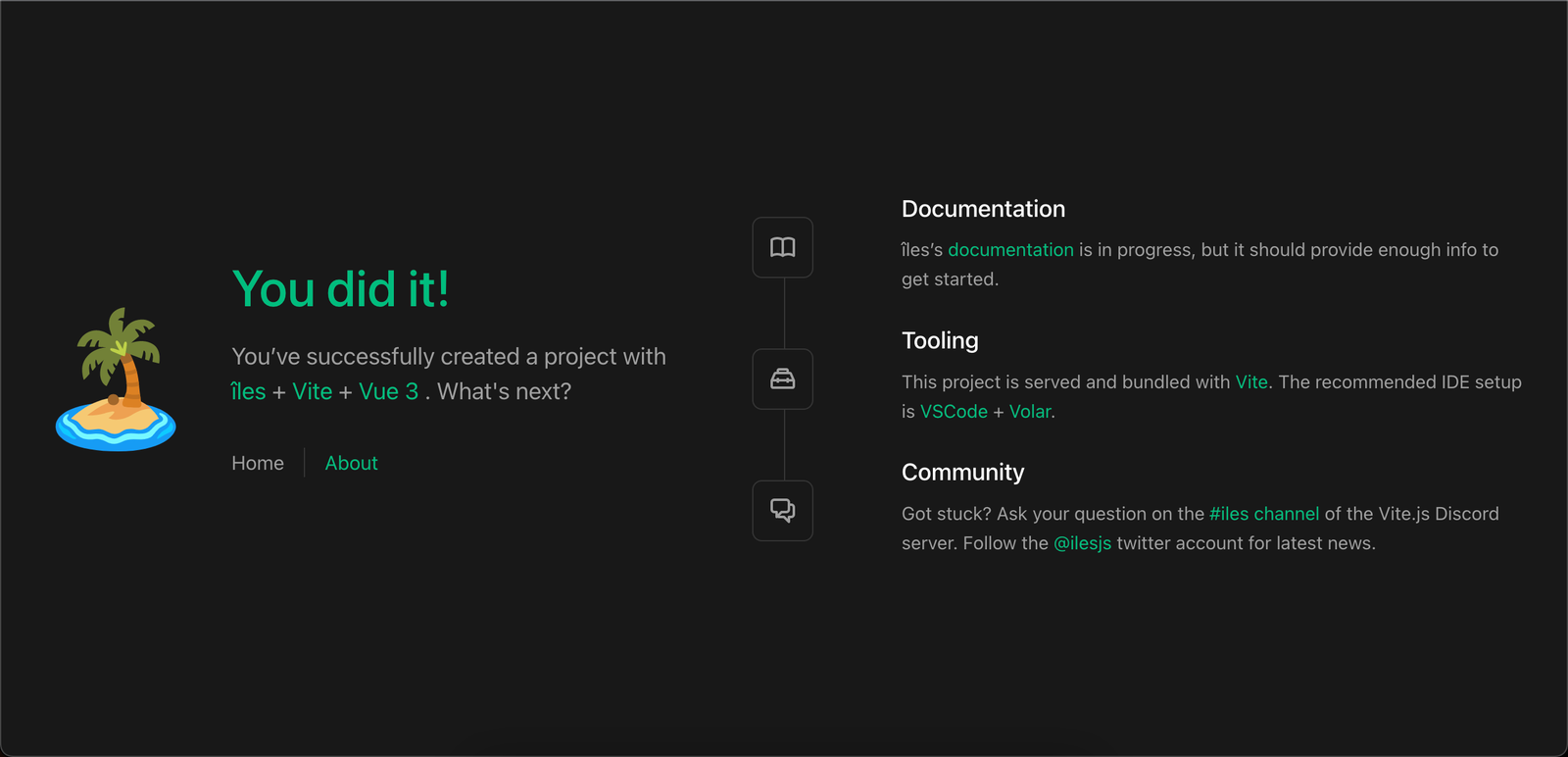This screenshot has width=1568, height=757.
Task: Open the Vite link in the Tooling section
Action: point(1251,381)
